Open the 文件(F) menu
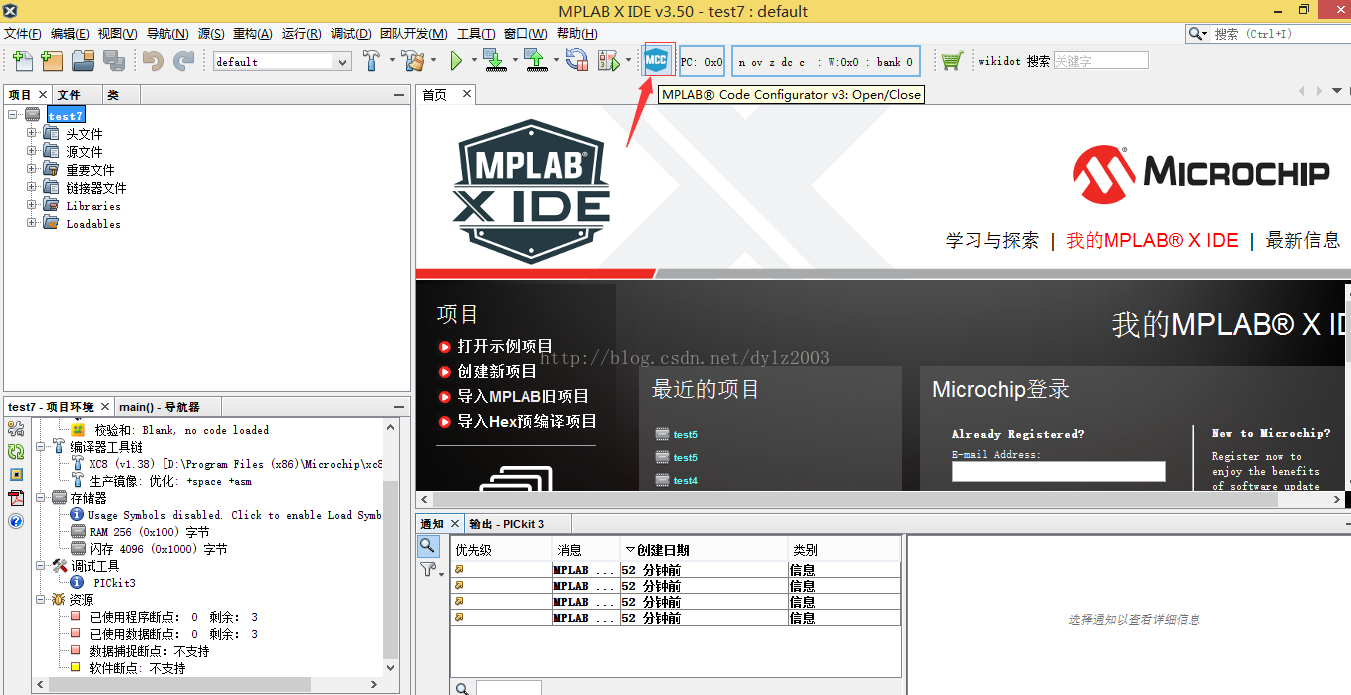This screenshot has height=695, width=1351. [21, 34]
